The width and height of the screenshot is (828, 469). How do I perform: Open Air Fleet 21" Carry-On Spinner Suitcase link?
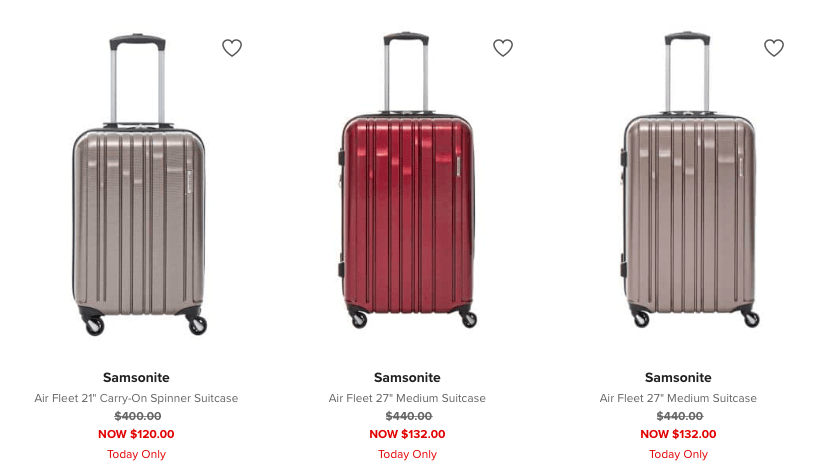click(x=136, y=398)
